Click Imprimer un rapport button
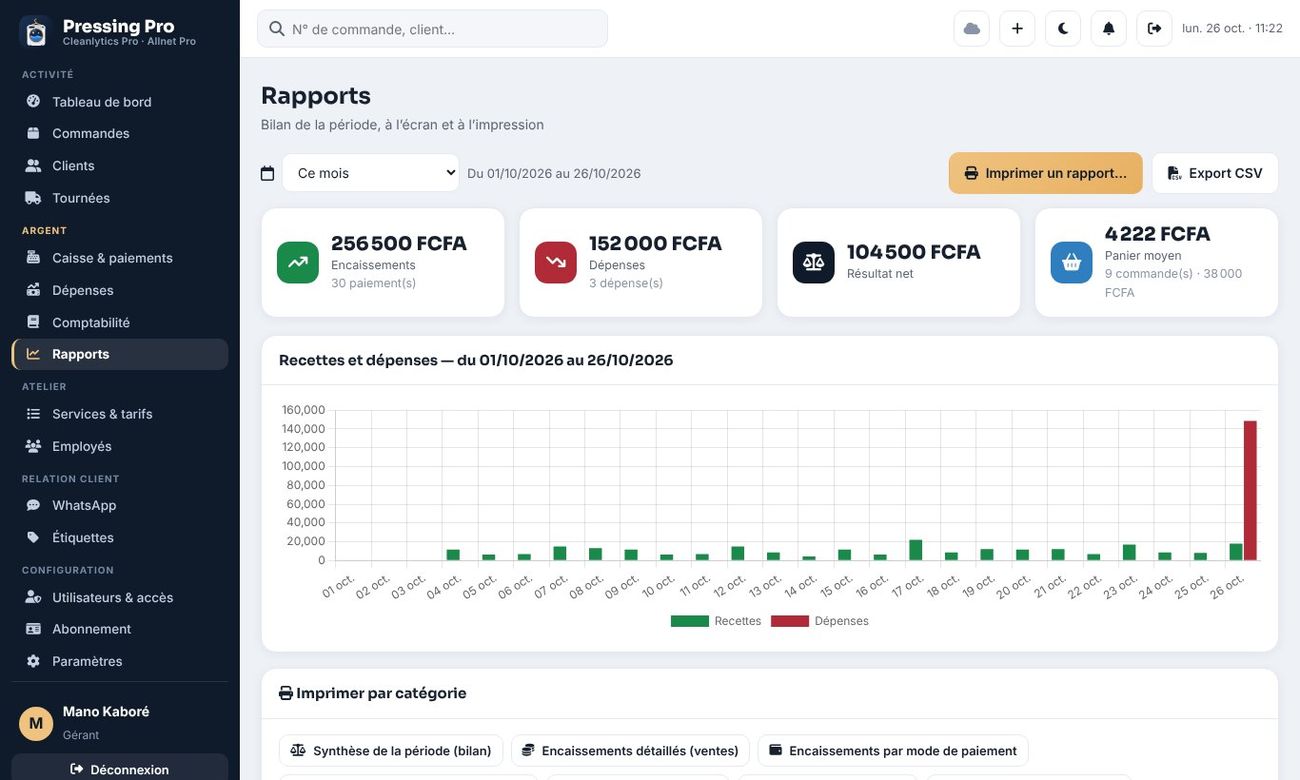The height and width of the screenshot is (780, 1300). point(1045,173)
